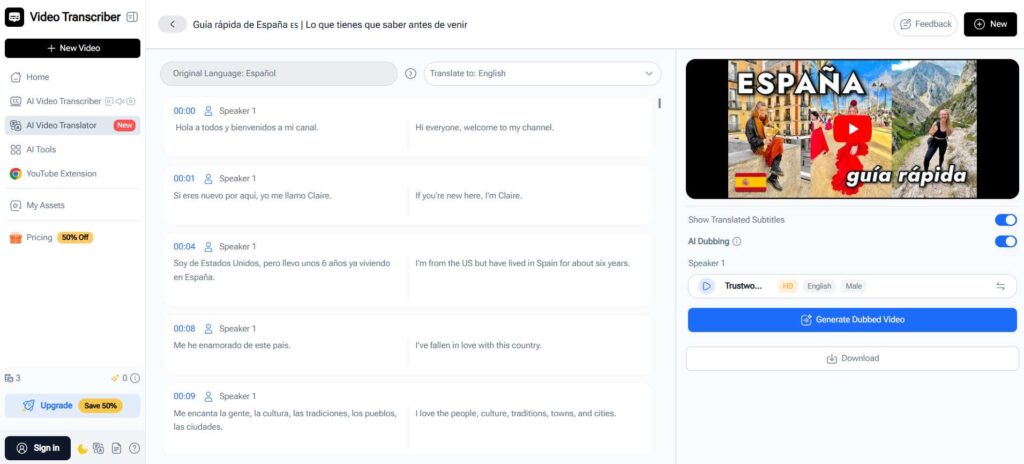Screen dimensions: 1024x464
Task: Click text 'Si eres nuevo por aquí, yo me llamo Claire.'
Action: 252,195
